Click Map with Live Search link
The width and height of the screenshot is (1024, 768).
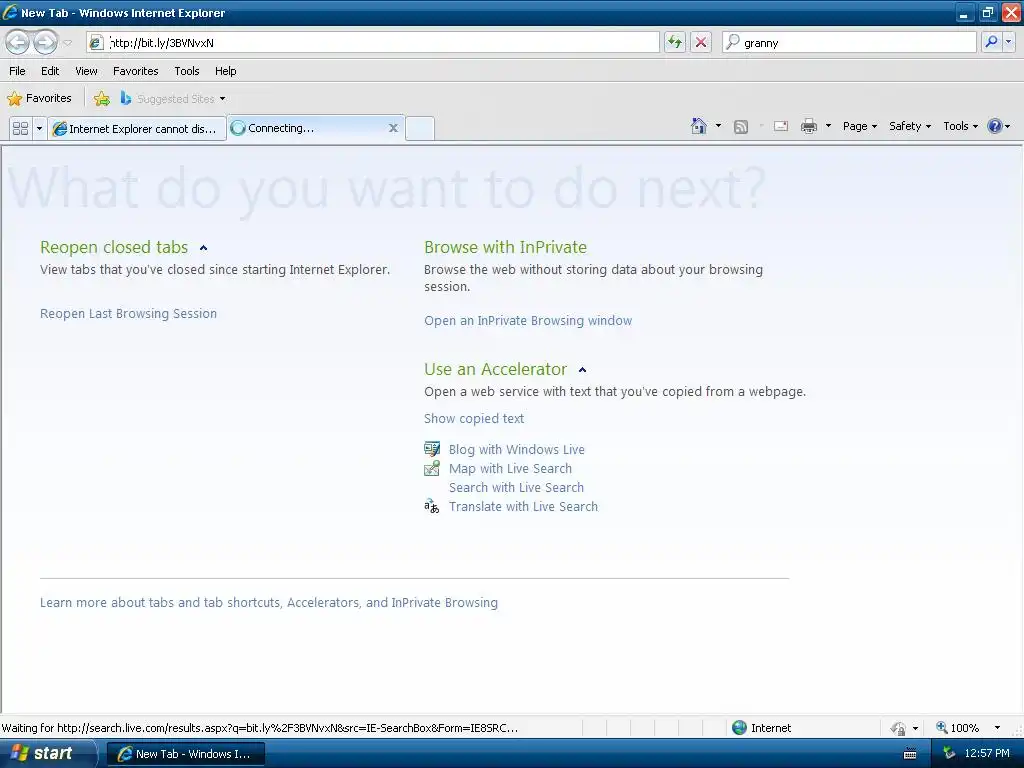click(x=510, y=468)
